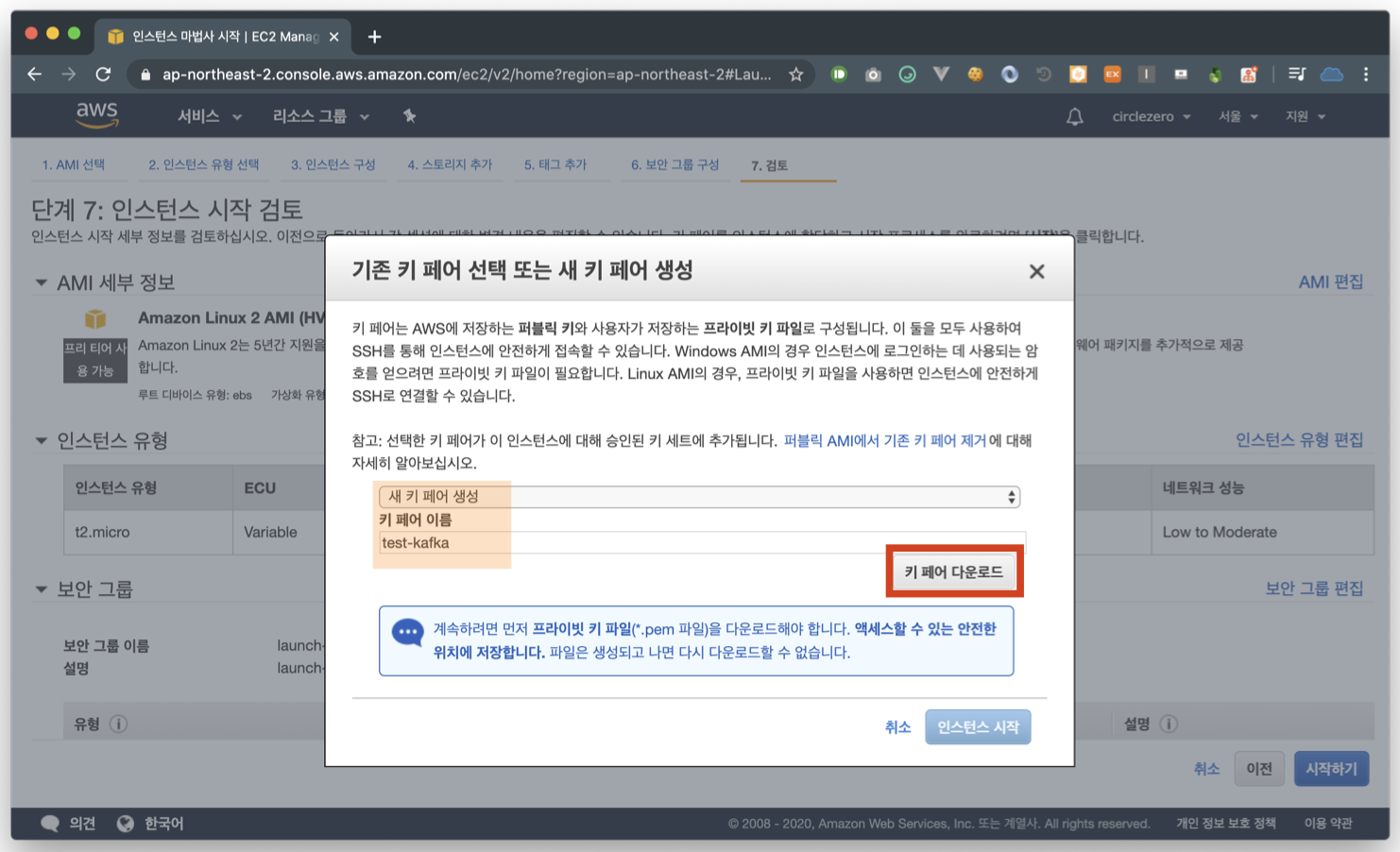The height and width of the screenshot is (852, 1400).
Task: Click the 한국어 language selector
Action: click(x=163, y=824)
